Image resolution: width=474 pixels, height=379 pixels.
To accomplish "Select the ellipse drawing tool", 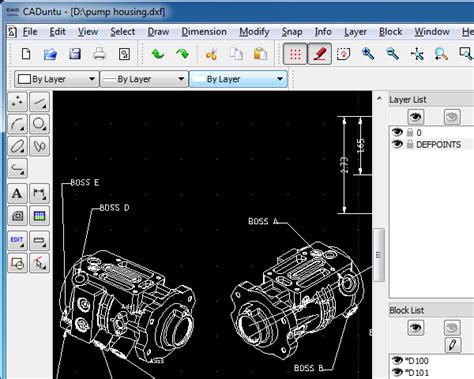I will pos(17,146).
